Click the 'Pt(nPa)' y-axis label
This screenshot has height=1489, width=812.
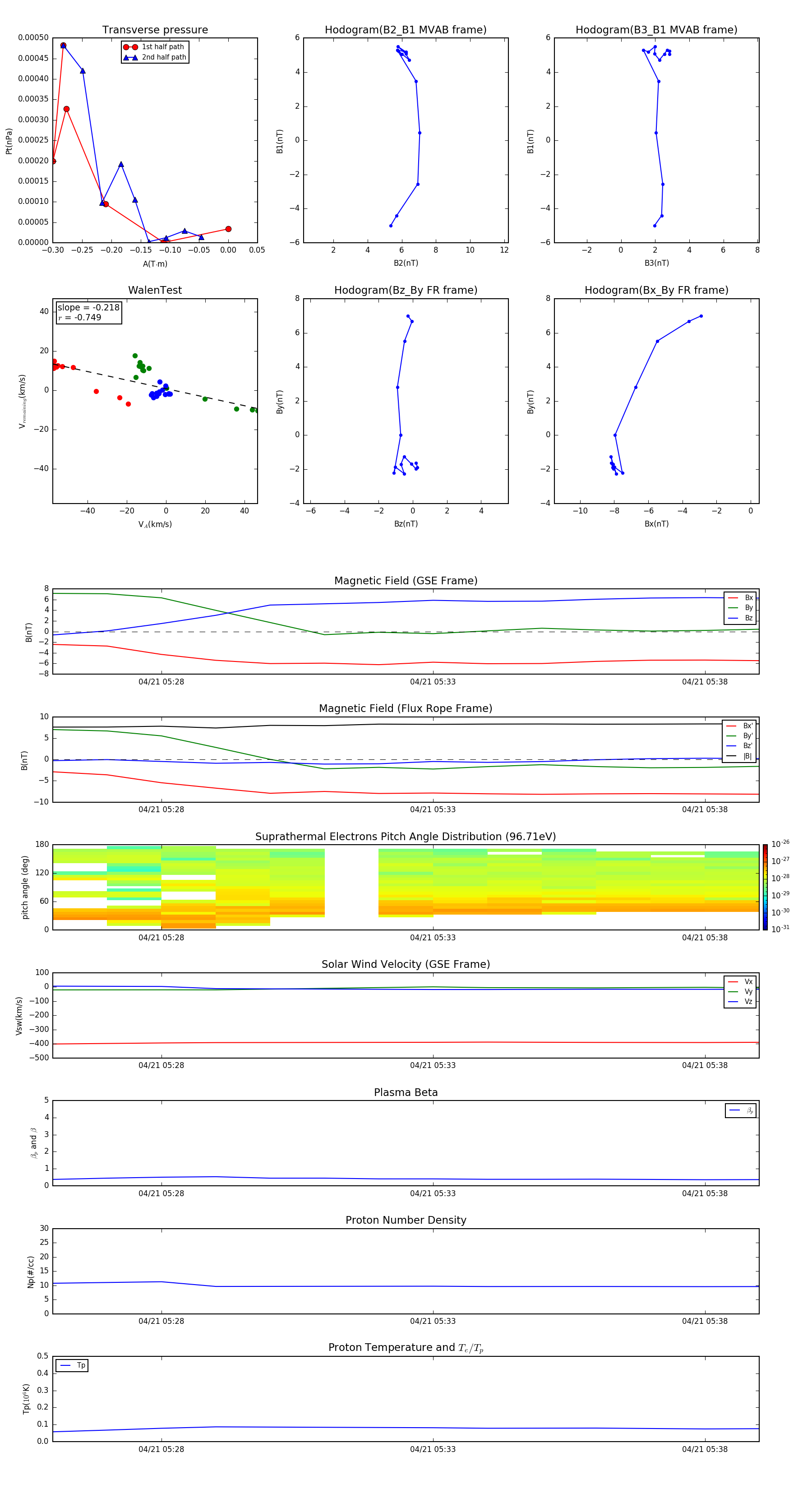pos(9,141)
